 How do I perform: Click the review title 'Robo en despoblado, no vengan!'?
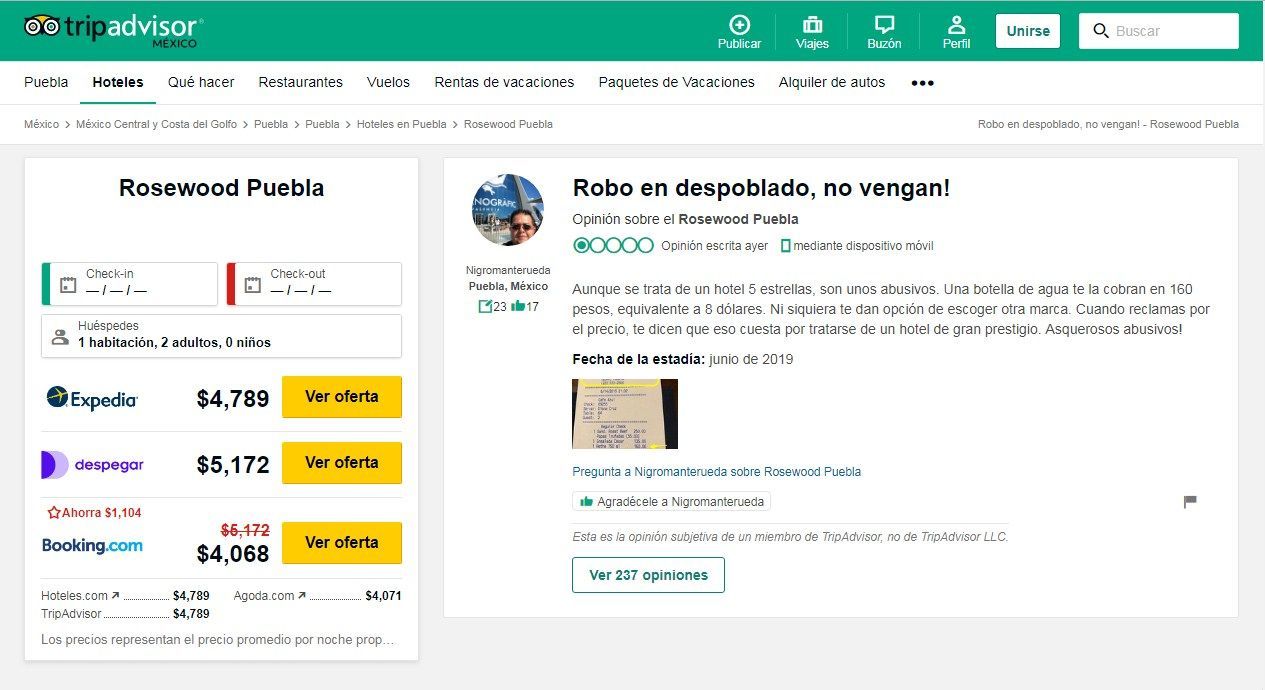761,188
